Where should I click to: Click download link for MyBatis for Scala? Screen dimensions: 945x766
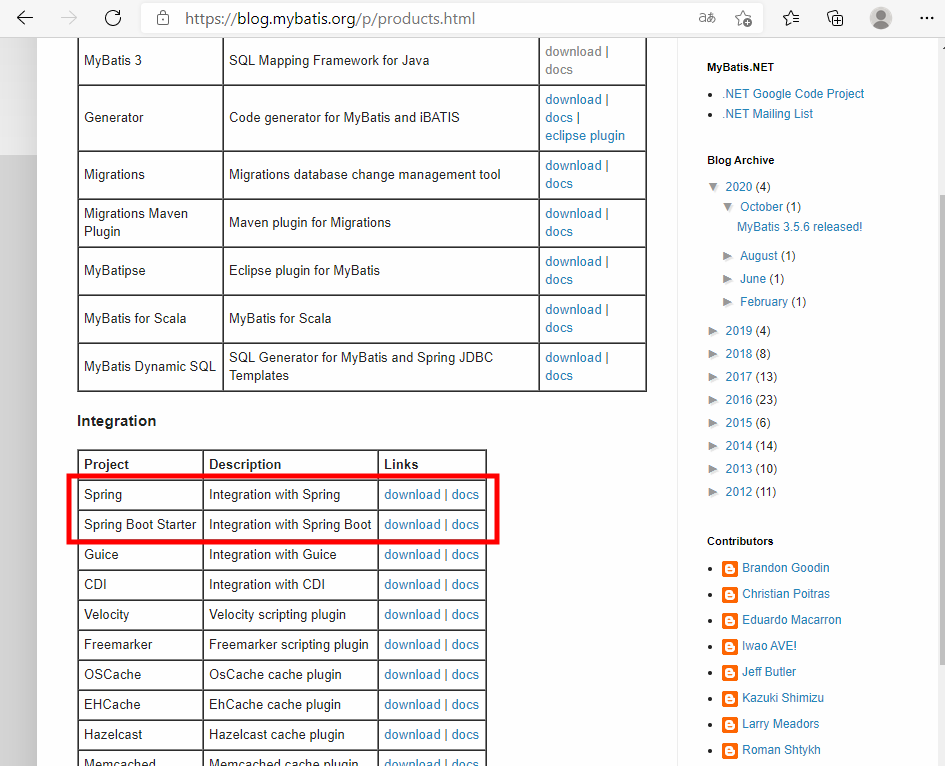573,310
